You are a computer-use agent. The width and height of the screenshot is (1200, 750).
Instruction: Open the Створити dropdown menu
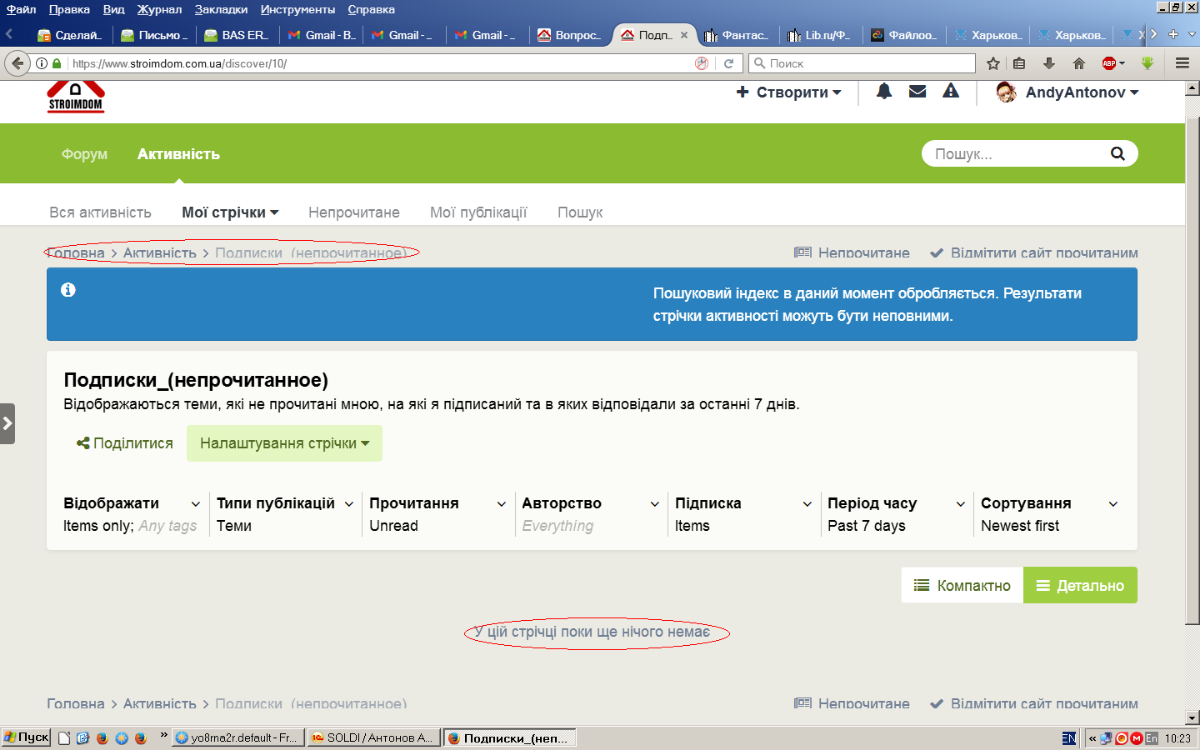pyautogui.click(x=789, y=92)
